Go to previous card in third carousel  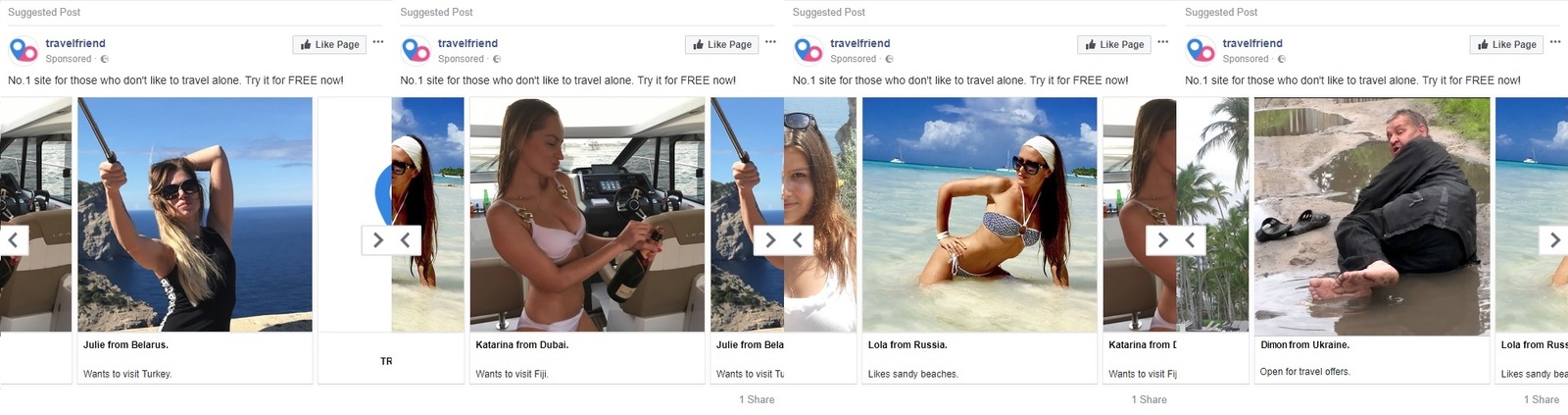click(798, 239)
